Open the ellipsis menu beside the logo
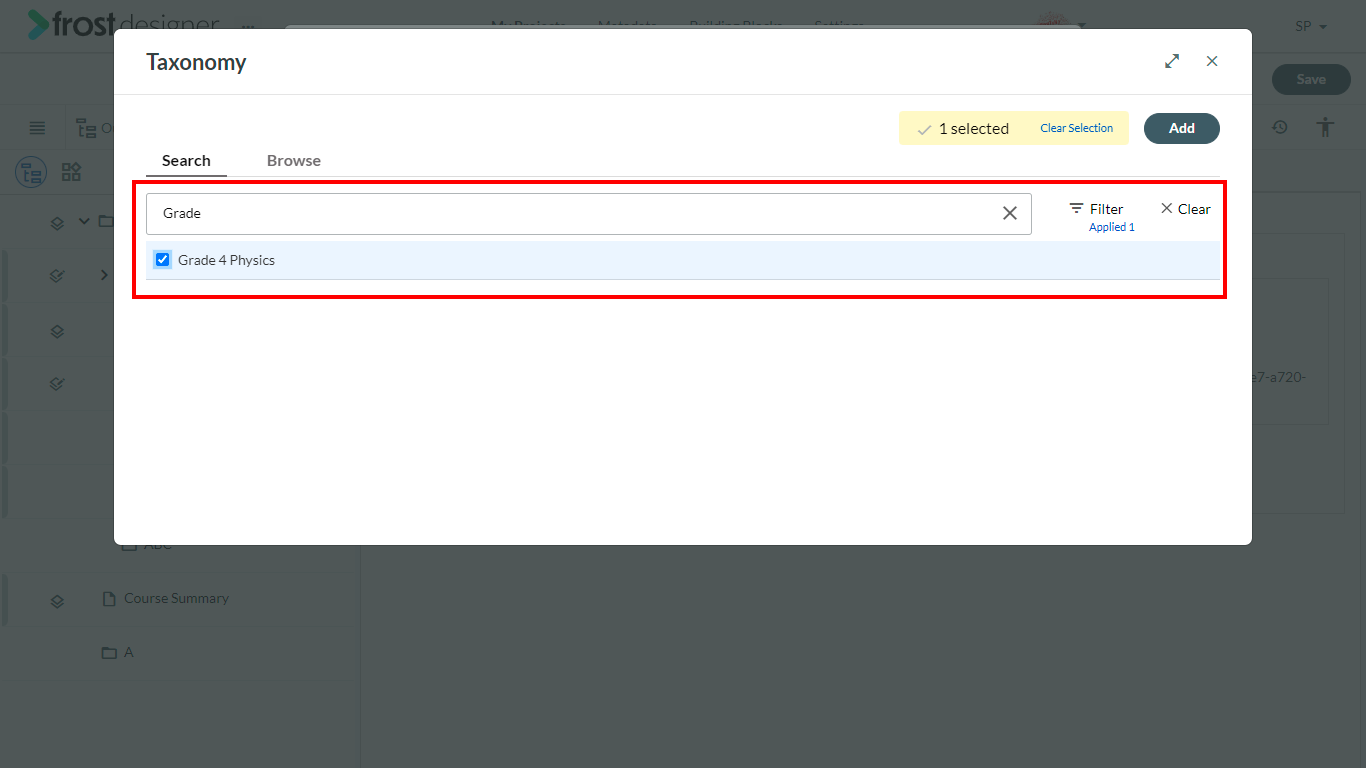 click(248, 27)
